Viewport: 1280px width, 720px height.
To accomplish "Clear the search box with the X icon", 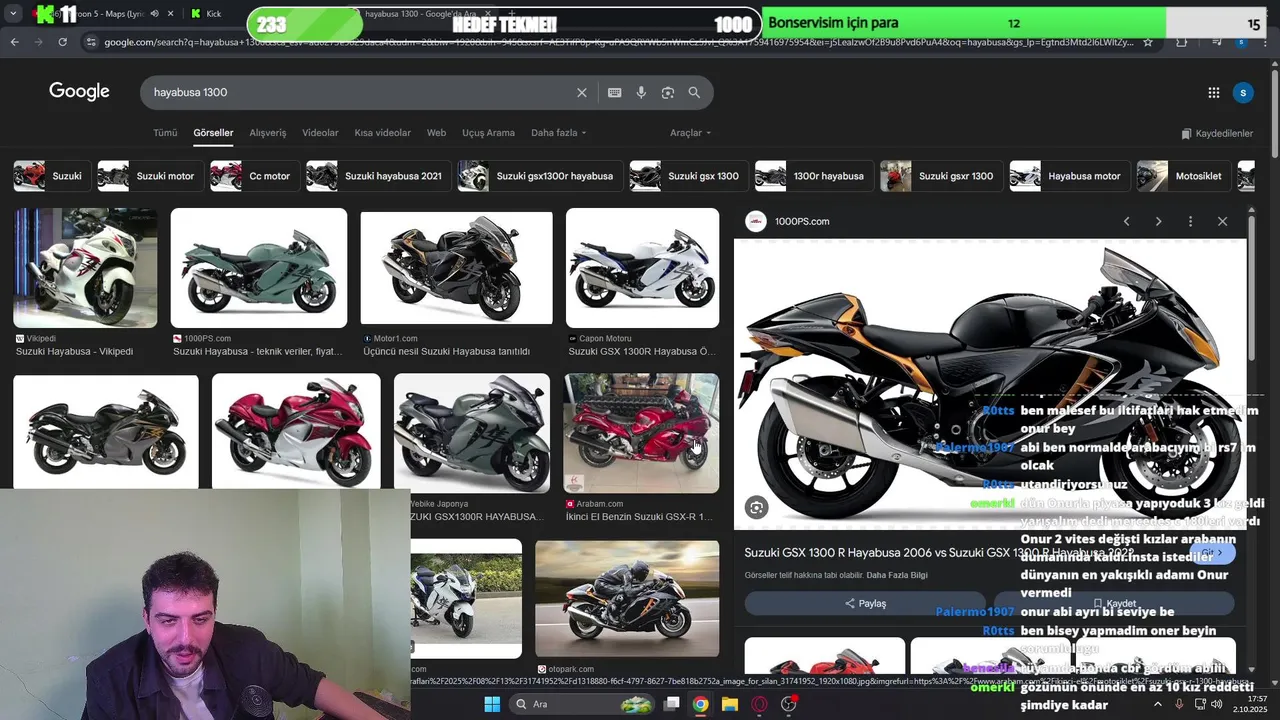I will coord(582,92).
